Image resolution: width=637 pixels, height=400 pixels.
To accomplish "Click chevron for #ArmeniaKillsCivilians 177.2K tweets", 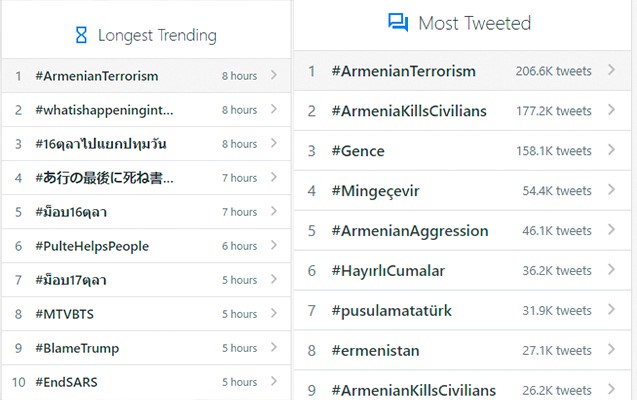I will tap(611, 110).
